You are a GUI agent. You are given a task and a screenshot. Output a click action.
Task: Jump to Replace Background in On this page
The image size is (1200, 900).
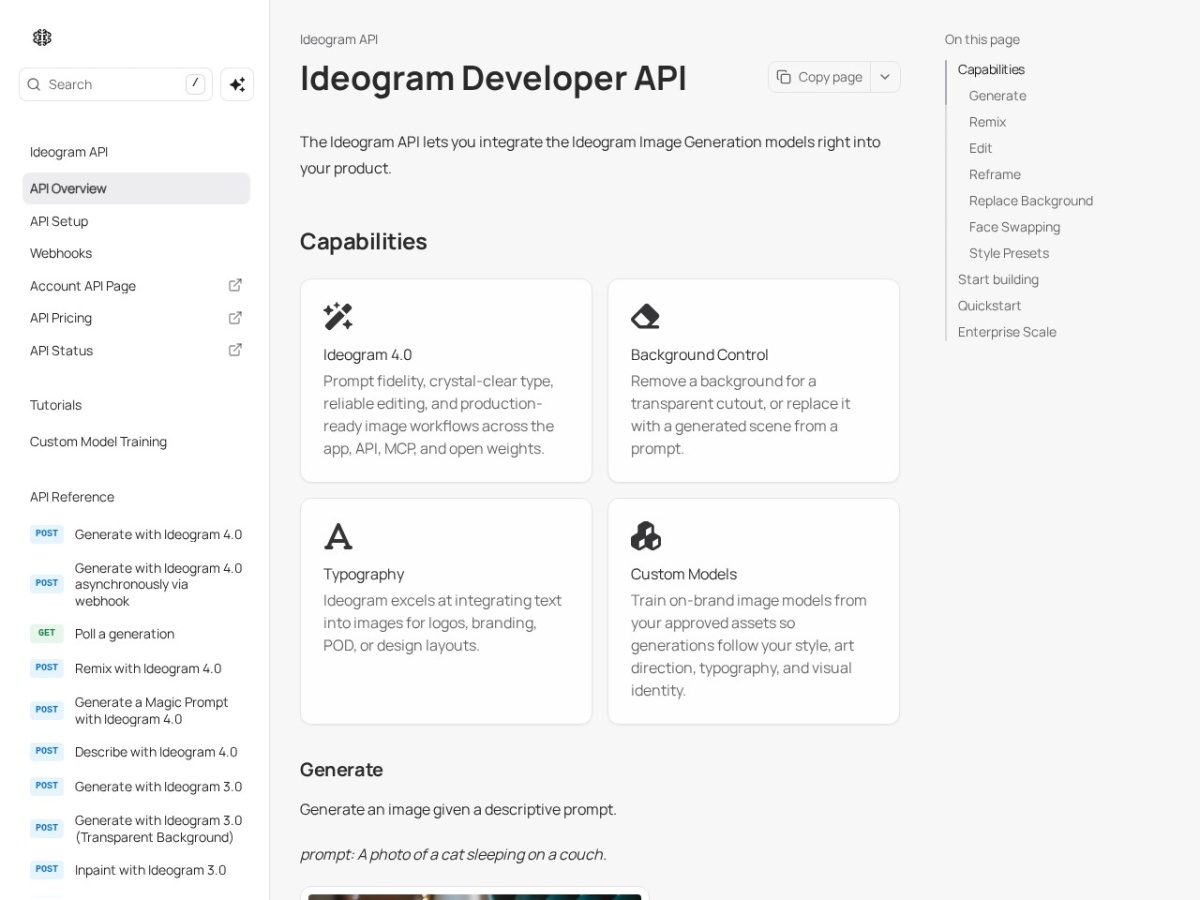tap(1030, 201)
